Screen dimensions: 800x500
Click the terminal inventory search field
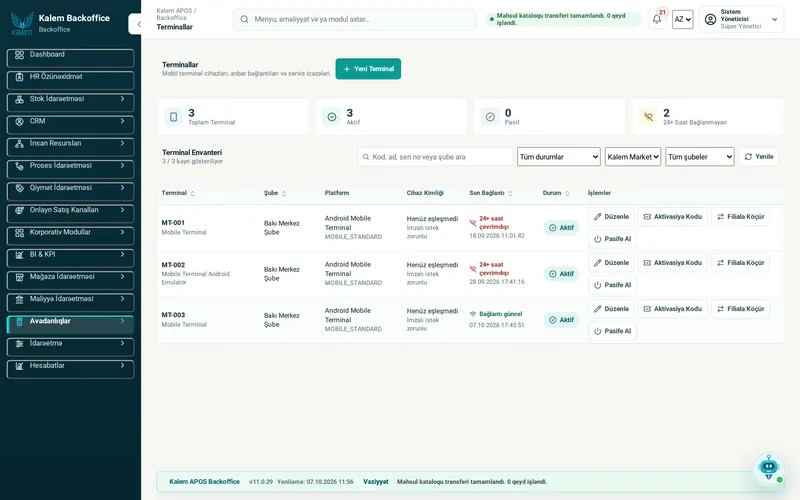435,157
